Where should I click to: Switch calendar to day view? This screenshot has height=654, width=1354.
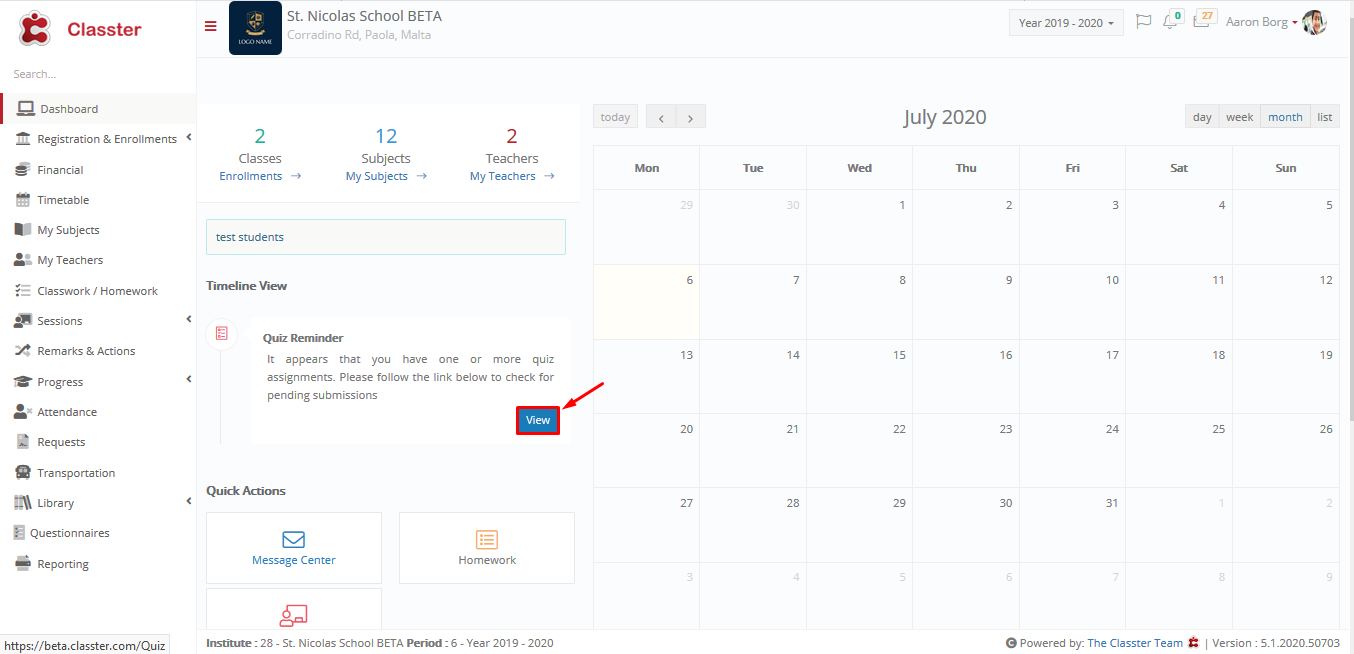1202,117
